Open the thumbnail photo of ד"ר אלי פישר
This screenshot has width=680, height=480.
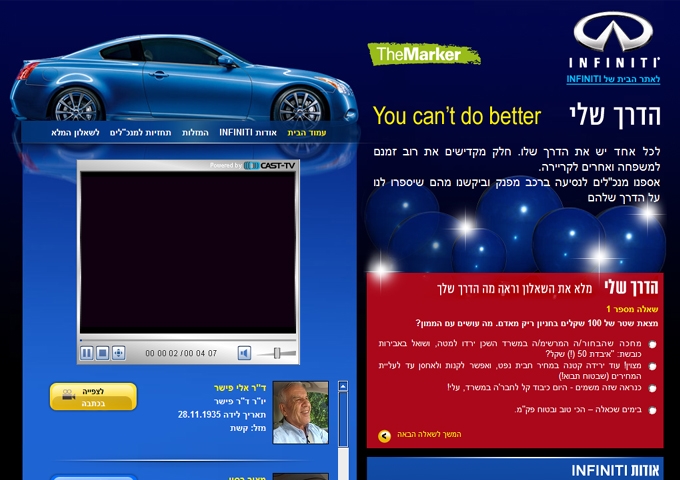[301, 412]
